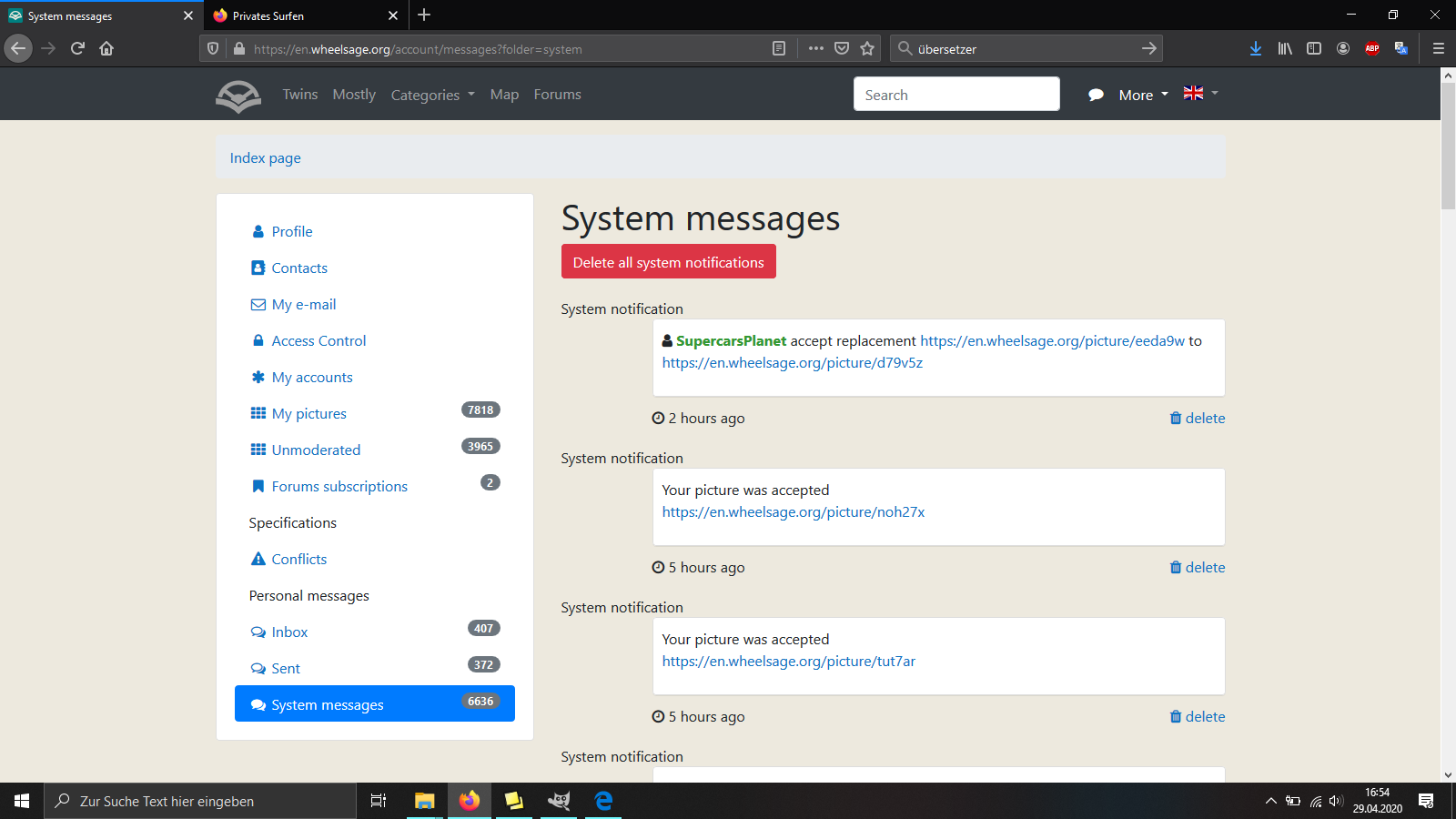Open the Mostly nav item

point(354,95)
